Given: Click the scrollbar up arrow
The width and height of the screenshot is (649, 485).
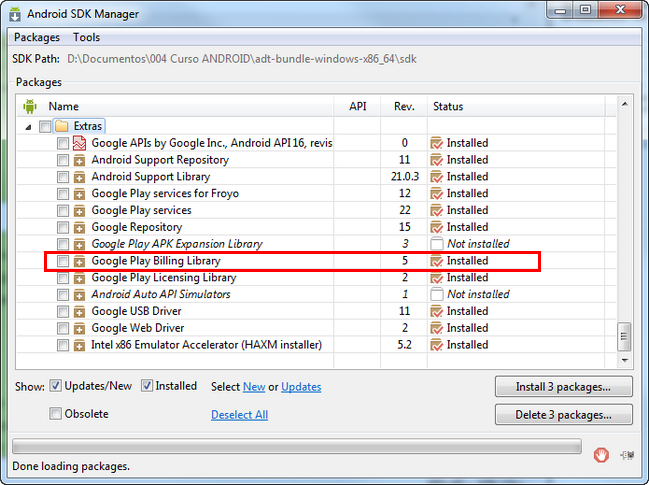Looking at the screenshot, I should [x=625, y=104].
